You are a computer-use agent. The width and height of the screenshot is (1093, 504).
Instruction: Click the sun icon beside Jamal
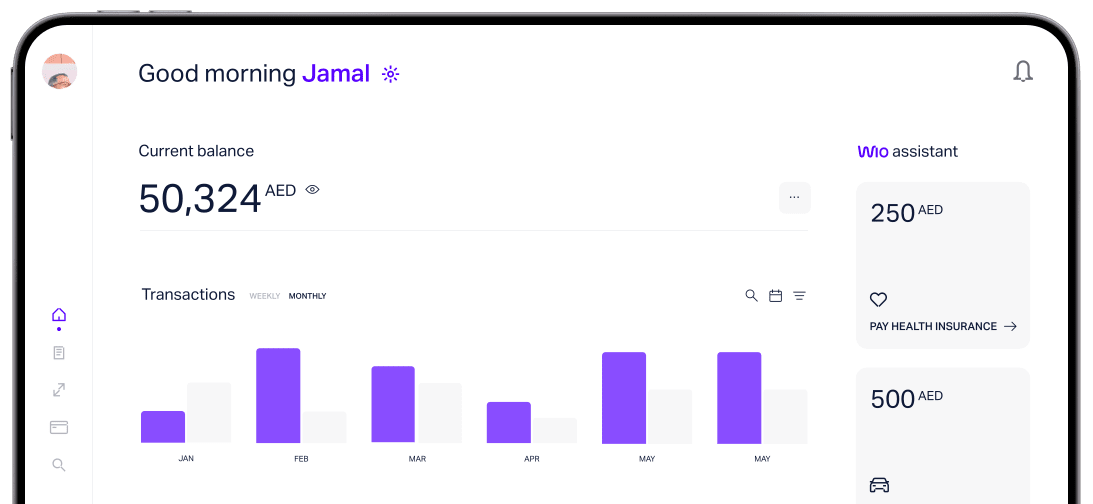(x=390, y=74)
